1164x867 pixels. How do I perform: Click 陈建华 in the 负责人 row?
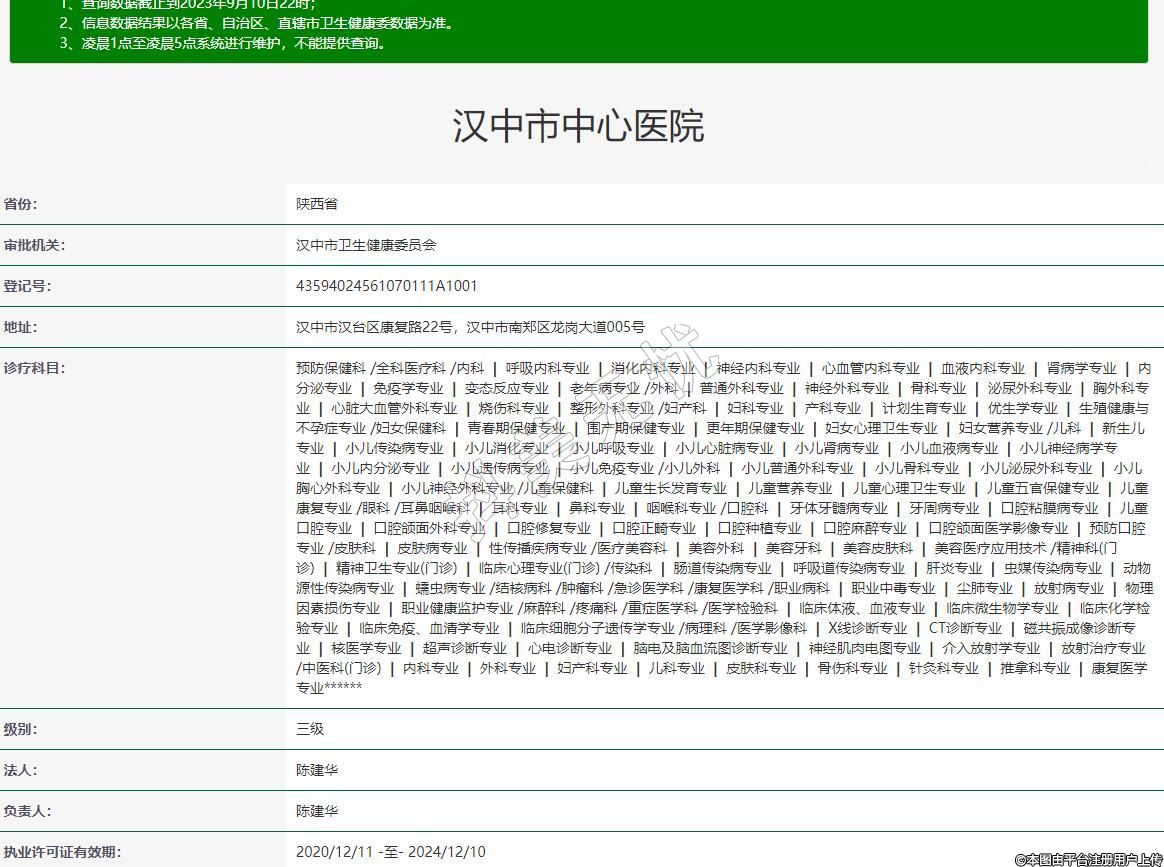tap(317, 811)
